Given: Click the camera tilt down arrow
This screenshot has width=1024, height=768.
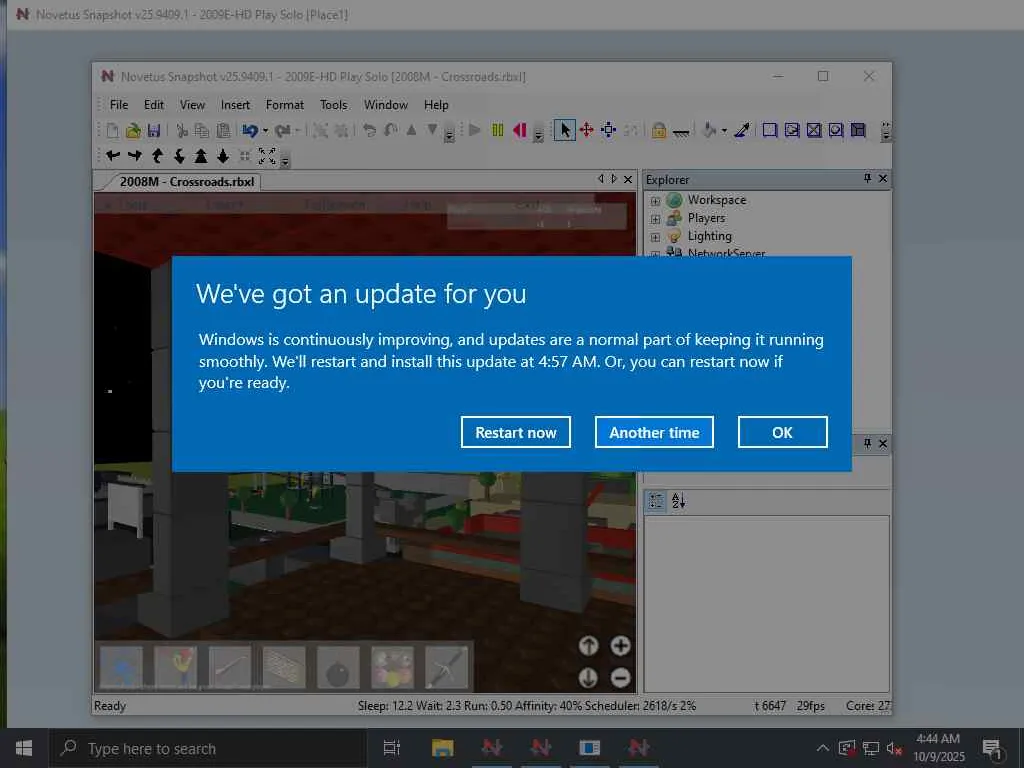Looking at the screenshot, I should [179, 155].
